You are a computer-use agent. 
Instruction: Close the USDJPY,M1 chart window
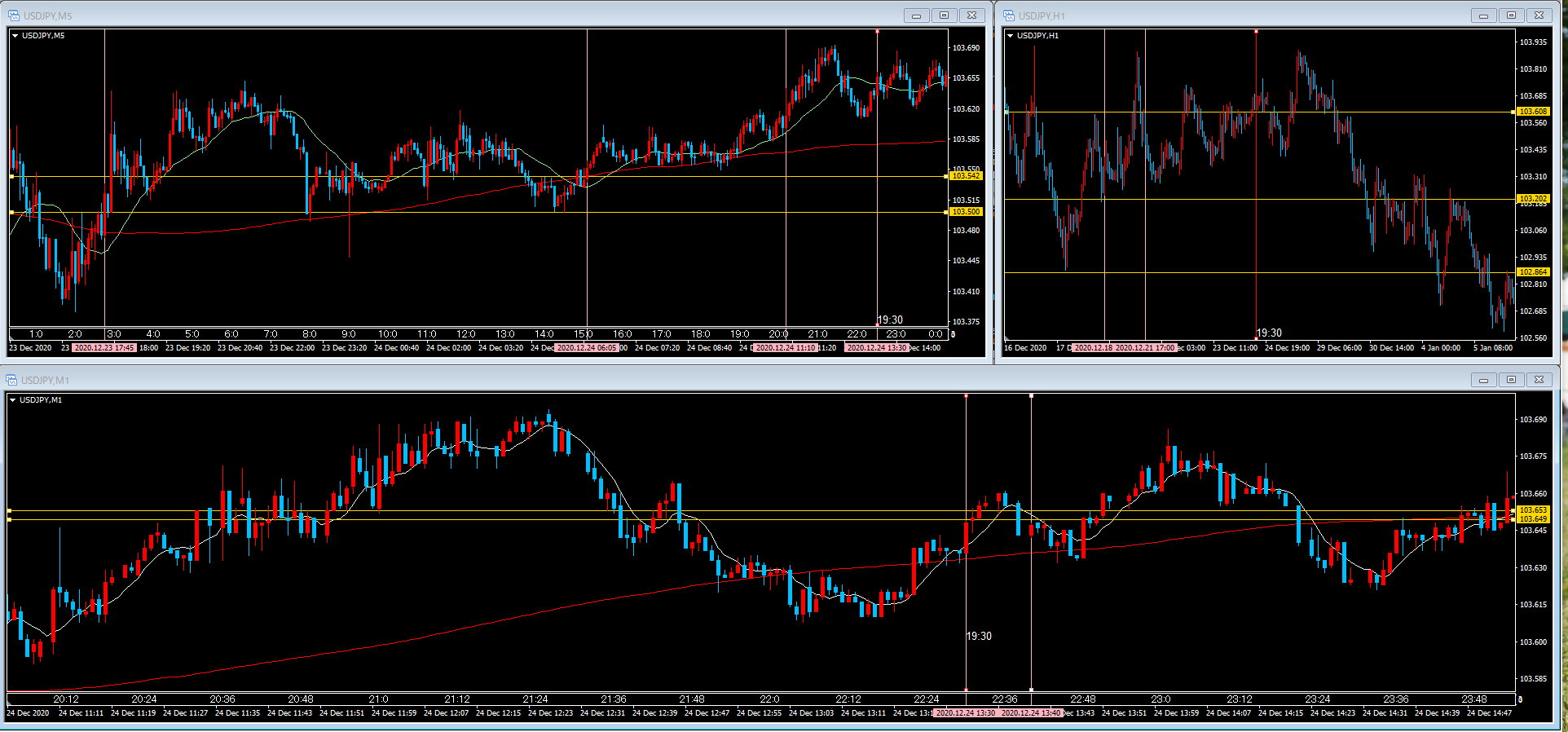pos(1539,380)
